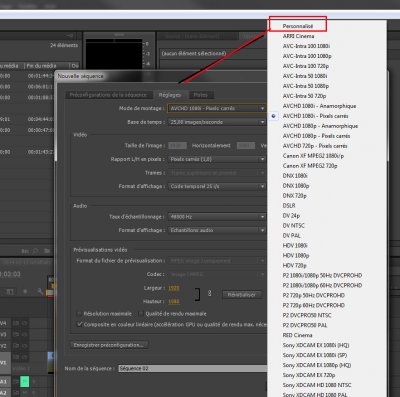Open the audio Format d'affichage Échantillons audio dropdown
This screenshot has width=400, height=397.
click(216, 230)
